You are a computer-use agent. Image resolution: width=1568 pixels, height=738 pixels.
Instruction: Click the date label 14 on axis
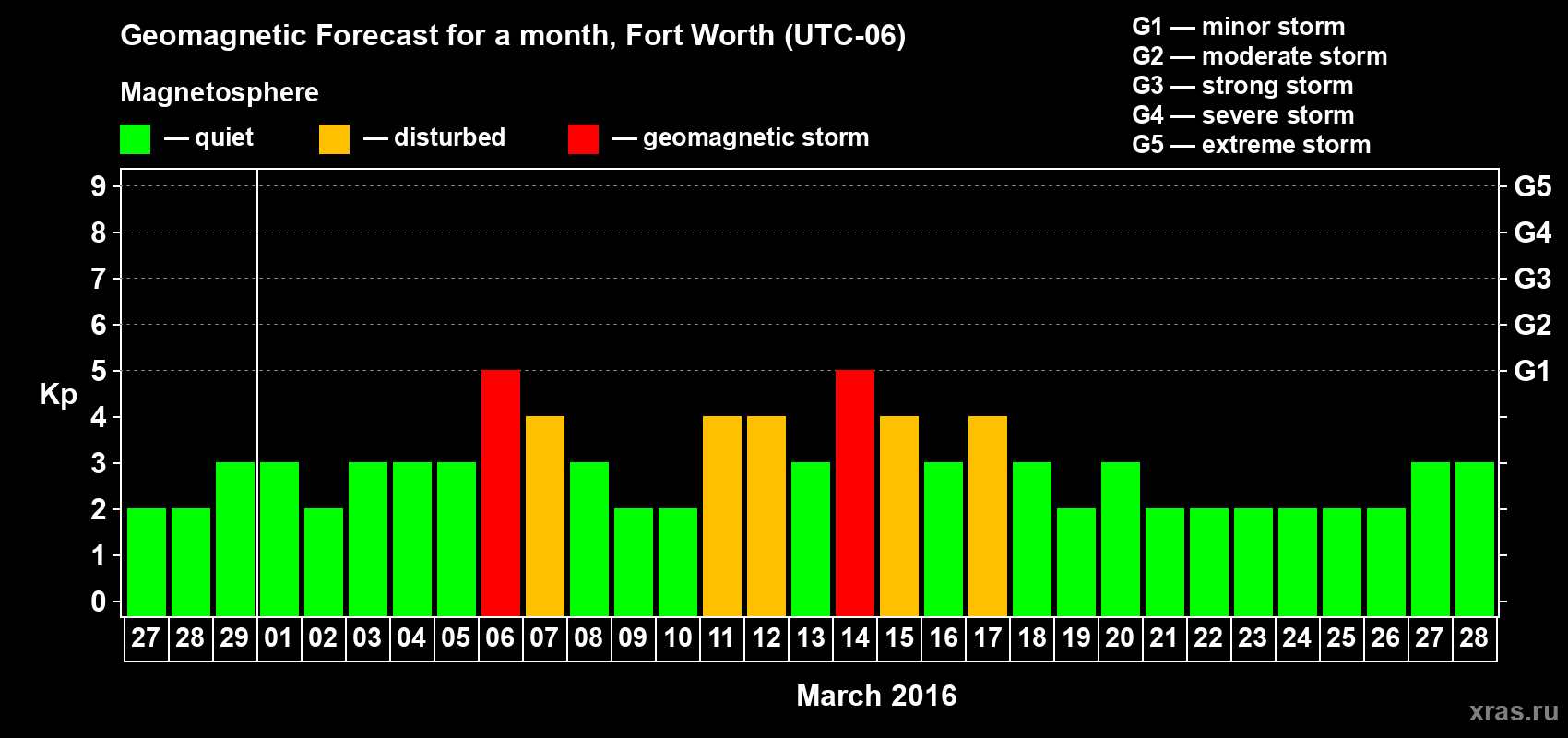(855, 637)
